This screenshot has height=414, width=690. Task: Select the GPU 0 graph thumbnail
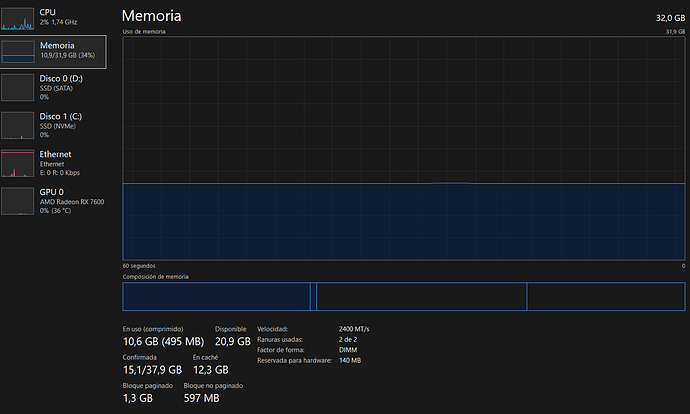[18, 198]
